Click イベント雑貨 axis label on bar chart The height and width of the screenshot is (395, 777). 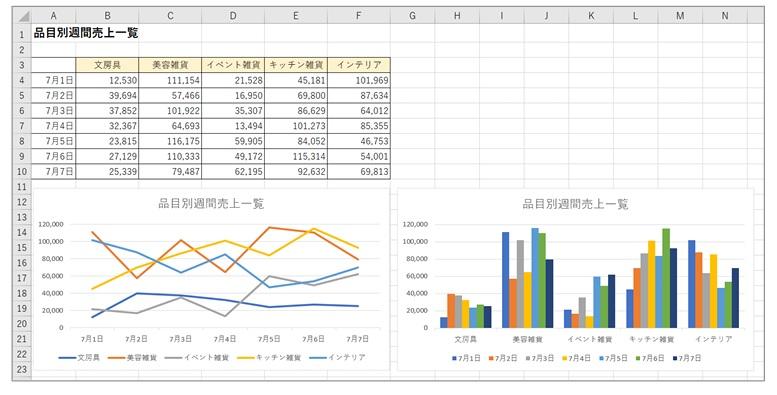pyautogui.click(x=590, y=339)
